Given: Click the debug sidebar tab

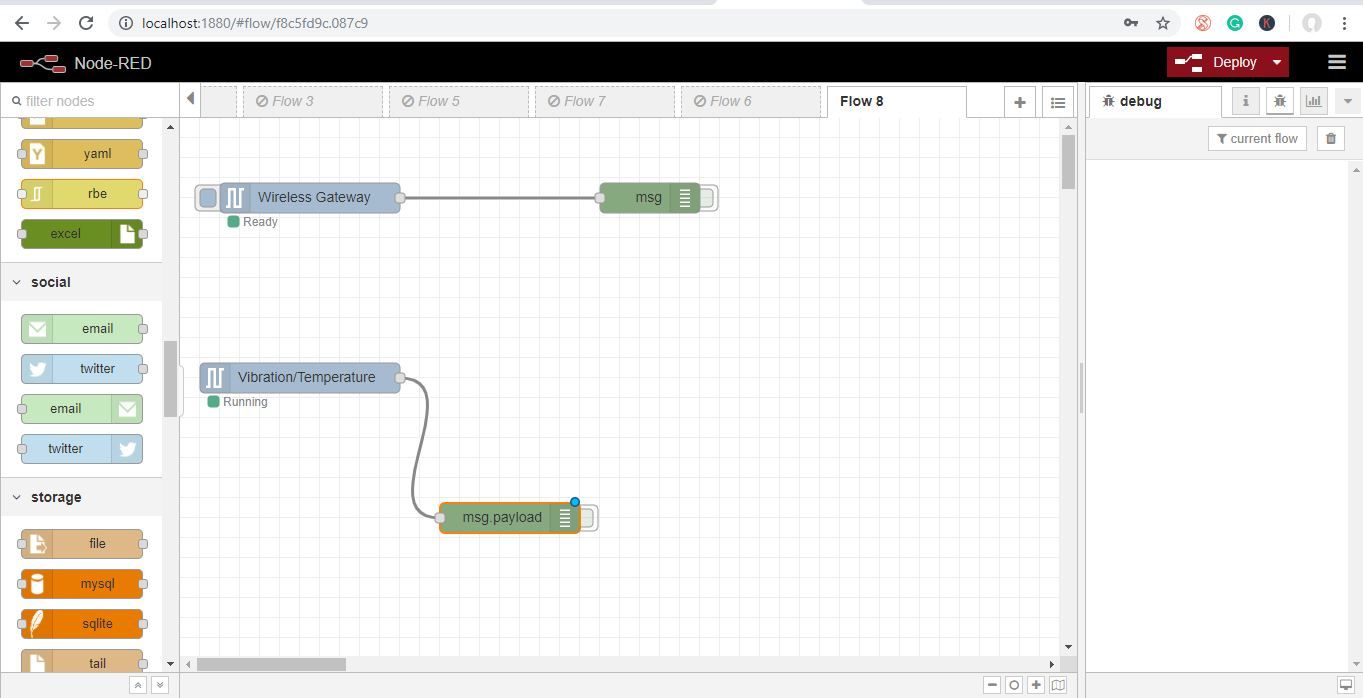Looking at the screenshot, I should tap(1154, 101).
